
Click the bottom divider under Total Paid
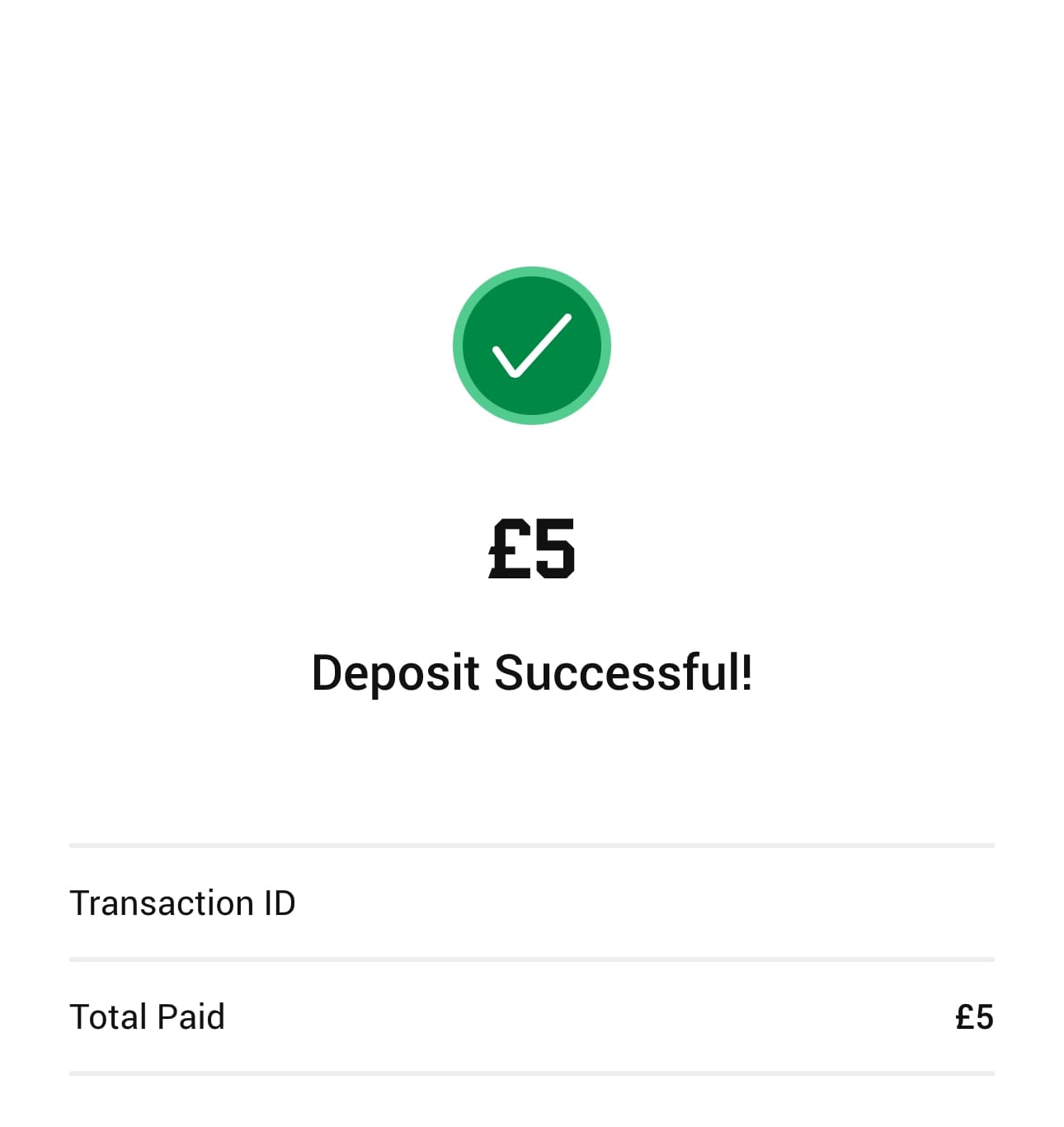tap(531, 1073)
